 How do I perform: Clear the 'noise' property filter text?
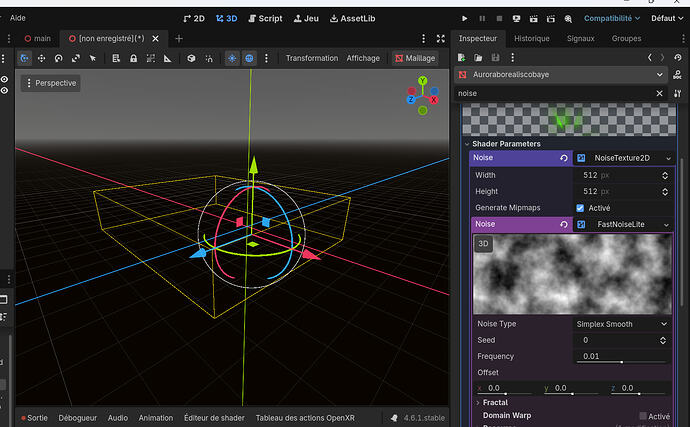(x=660, y=93)
